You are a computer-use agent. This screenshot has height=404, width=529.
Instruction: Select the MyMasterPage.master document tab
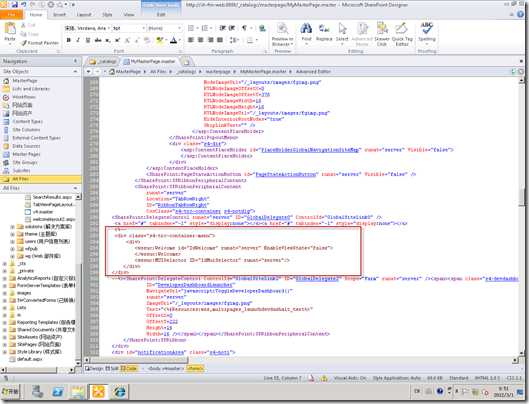[x=149, y=61]
